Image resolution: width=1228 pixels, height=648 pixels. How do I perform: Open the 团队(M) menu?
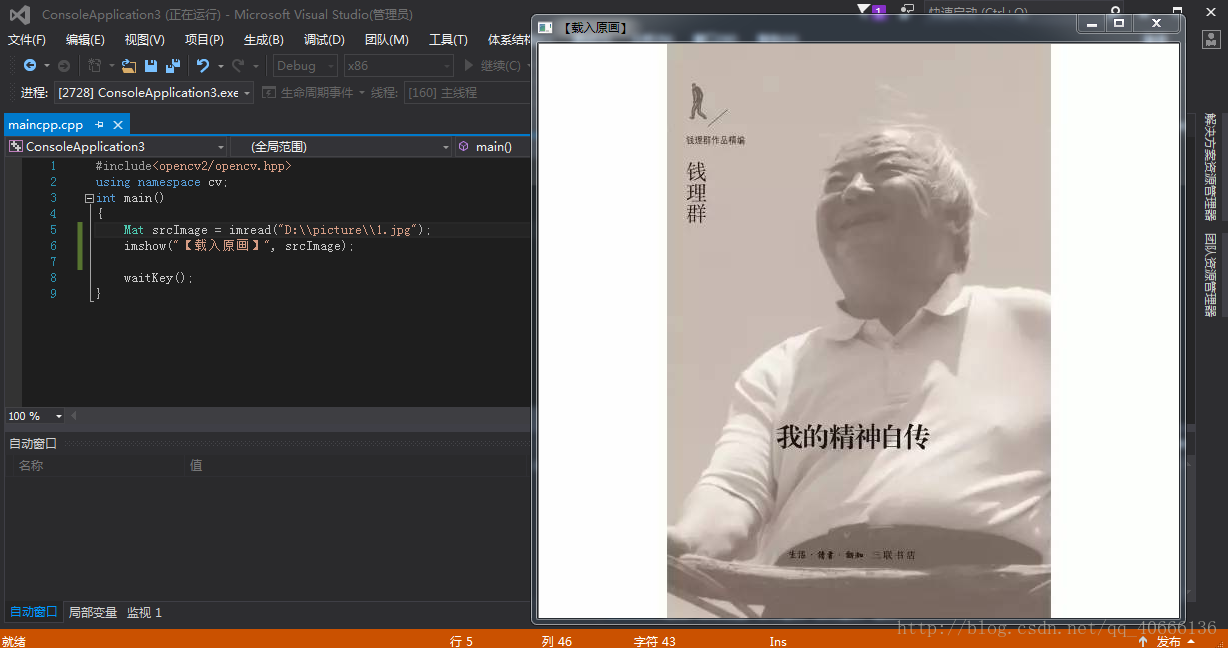[387, 40]
